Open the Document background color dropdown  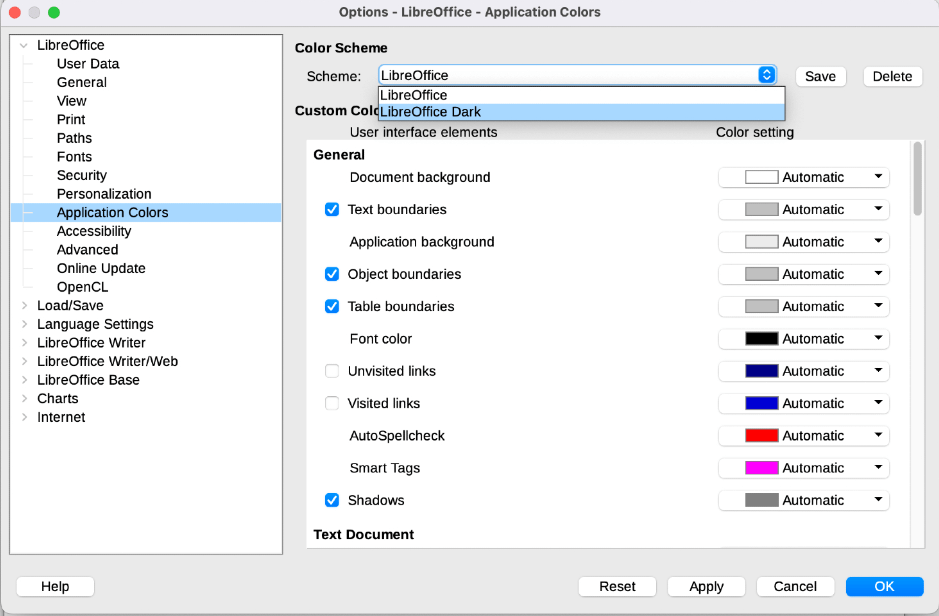tap(875, 177)
